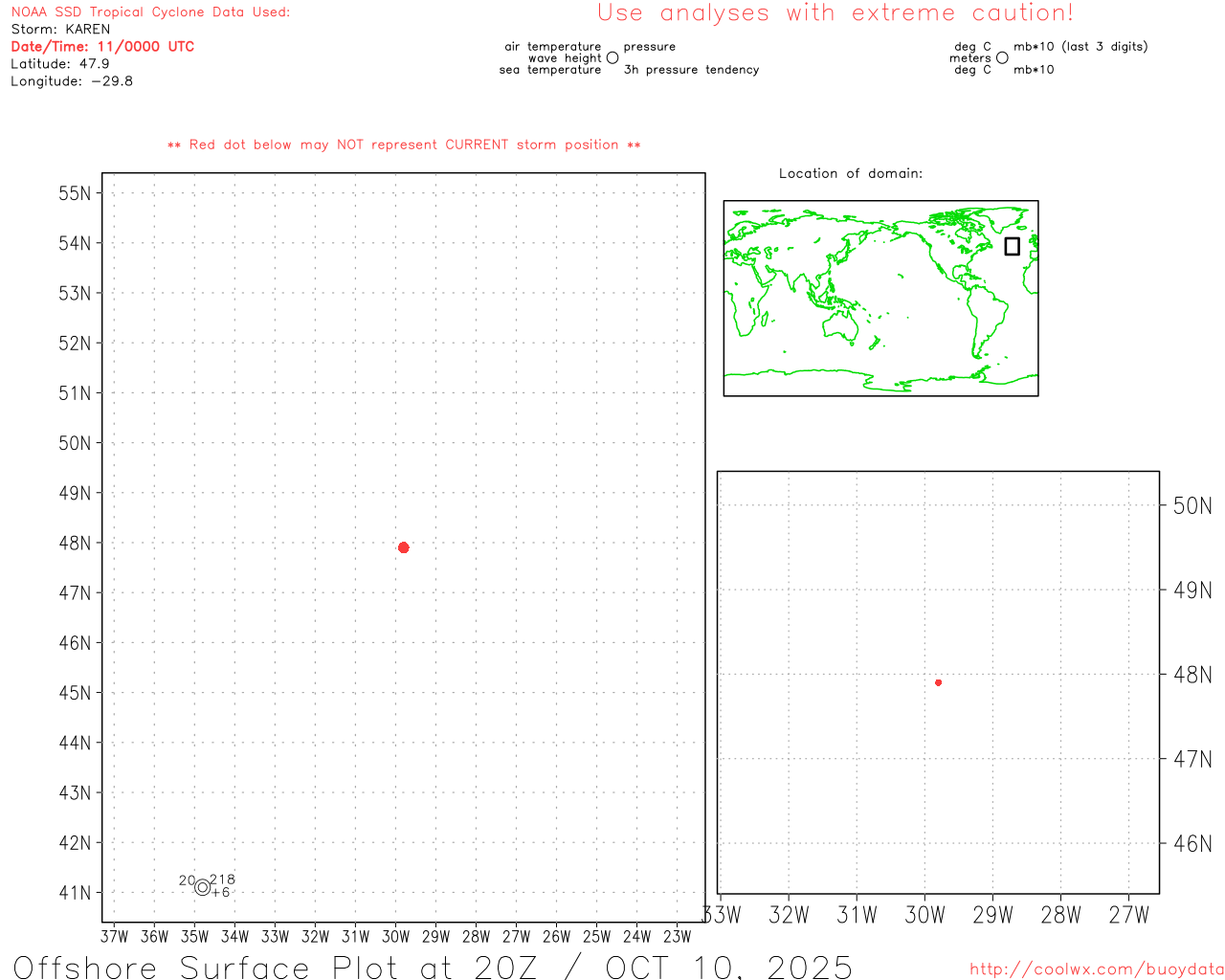
Task: Click the '43N' latitude label
Action: pyautogui.click(x=76, y=793)
